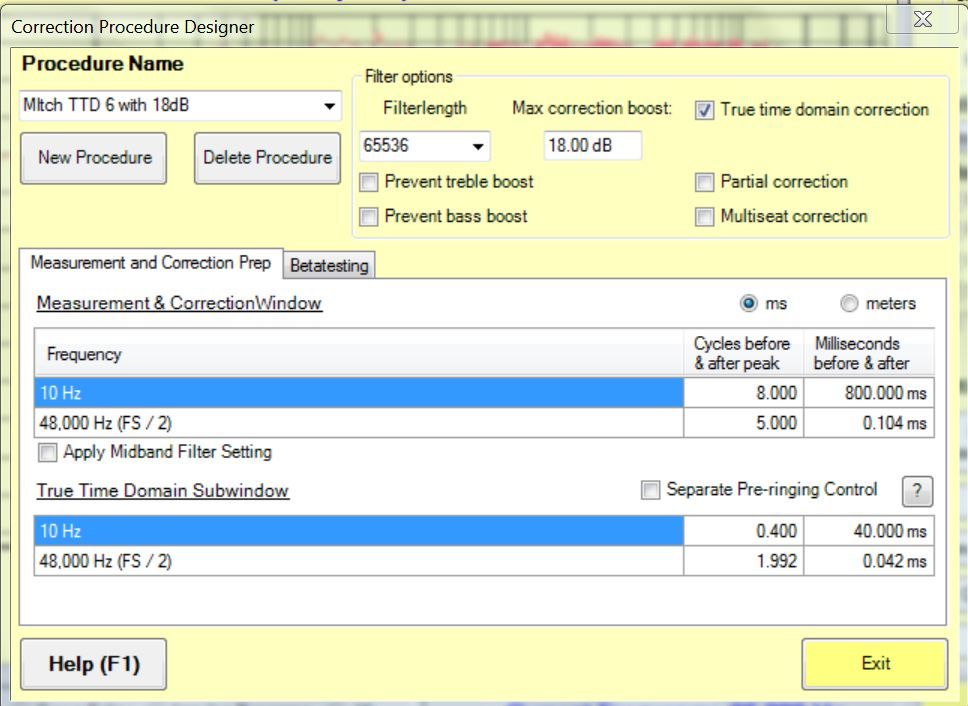
Task: Enable Apply Midband Filter Setting checkbox
Action: click(x=48, y=453)
